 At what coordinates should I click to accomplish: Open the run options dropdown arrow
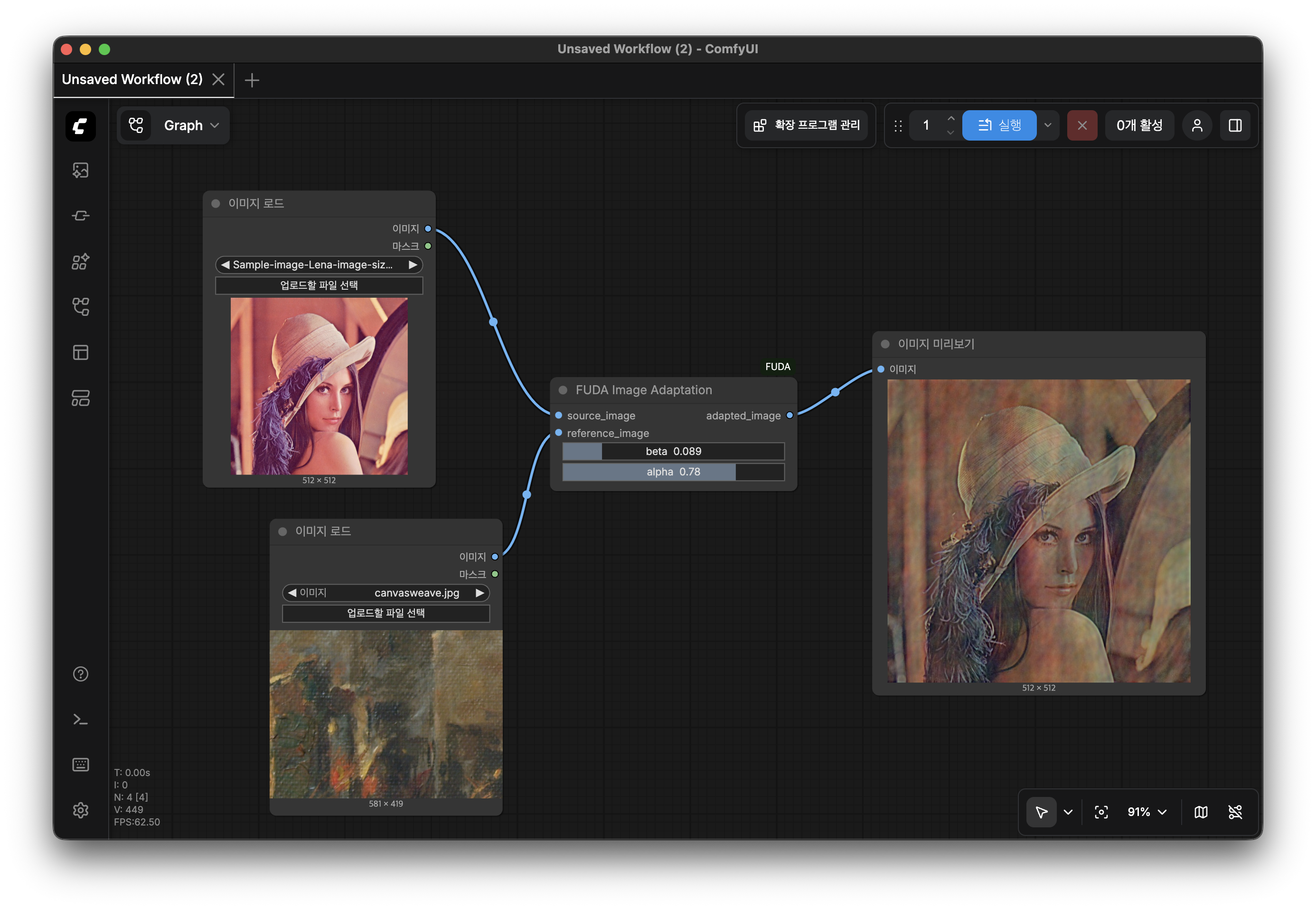point(1048,125)
